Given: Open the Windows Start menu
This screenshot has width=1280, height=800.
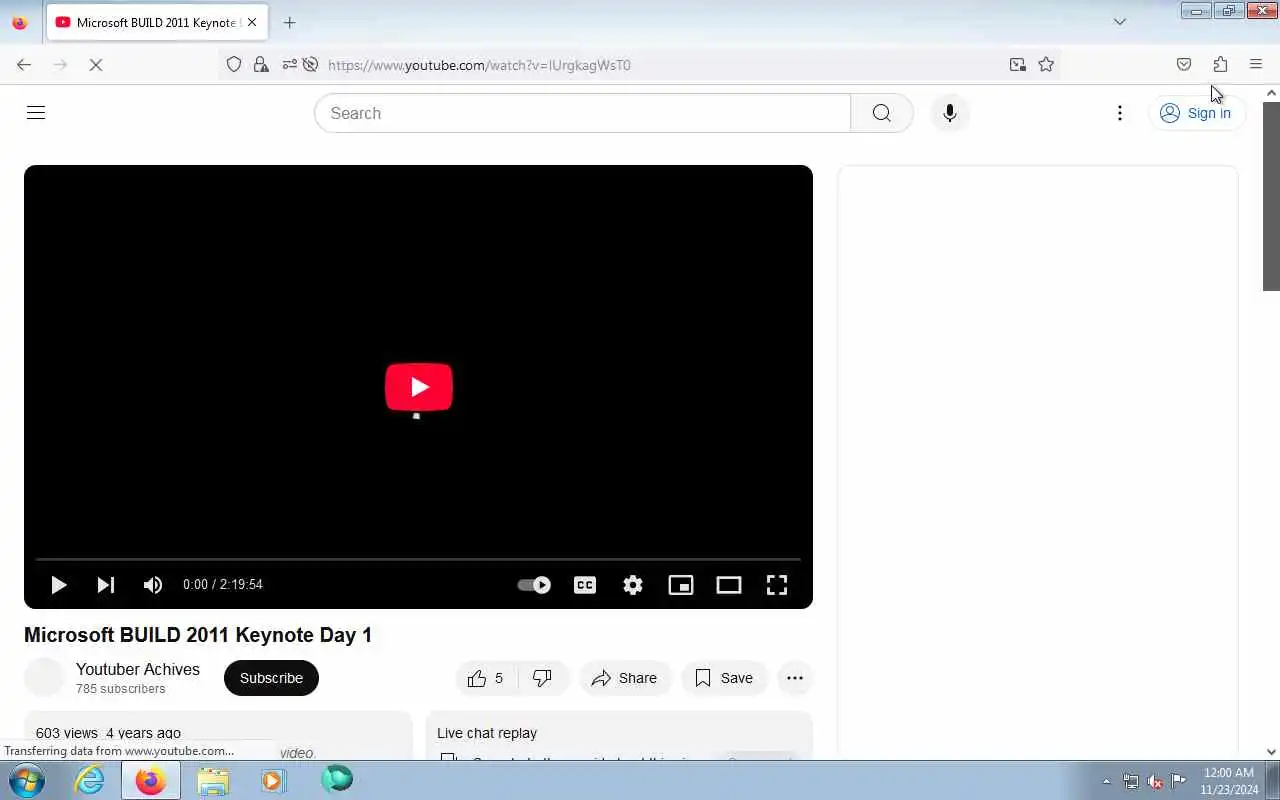Looking at the screenshot, I should (26, 780).
